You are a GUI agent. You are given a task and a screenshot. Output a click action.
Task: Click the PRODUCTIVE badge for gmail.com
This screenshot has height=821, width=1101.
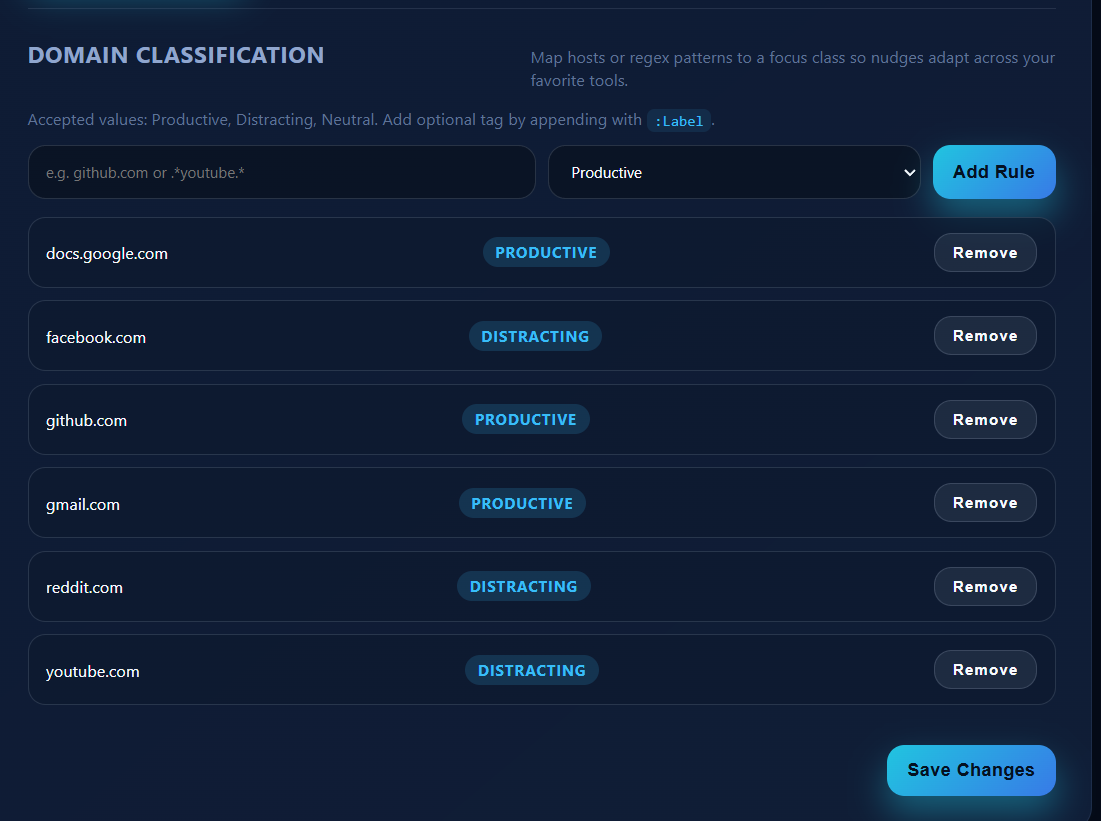click(522, 504)
